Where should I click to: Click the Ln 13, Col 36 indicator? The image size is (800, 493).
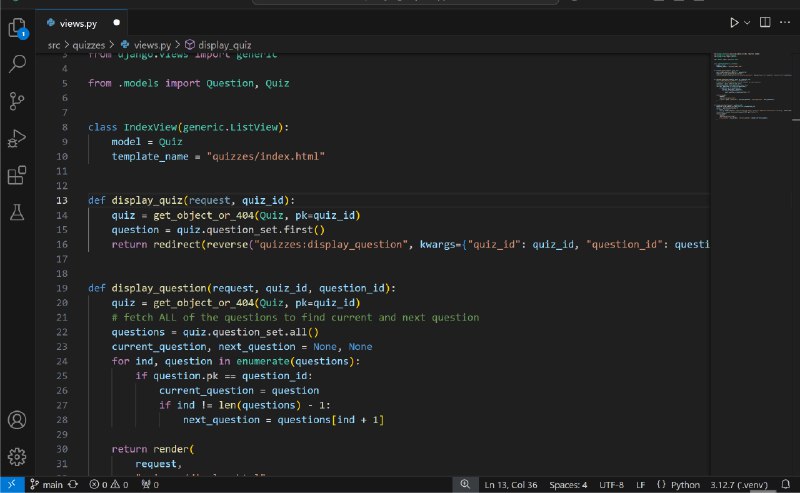tap(511, 484)
